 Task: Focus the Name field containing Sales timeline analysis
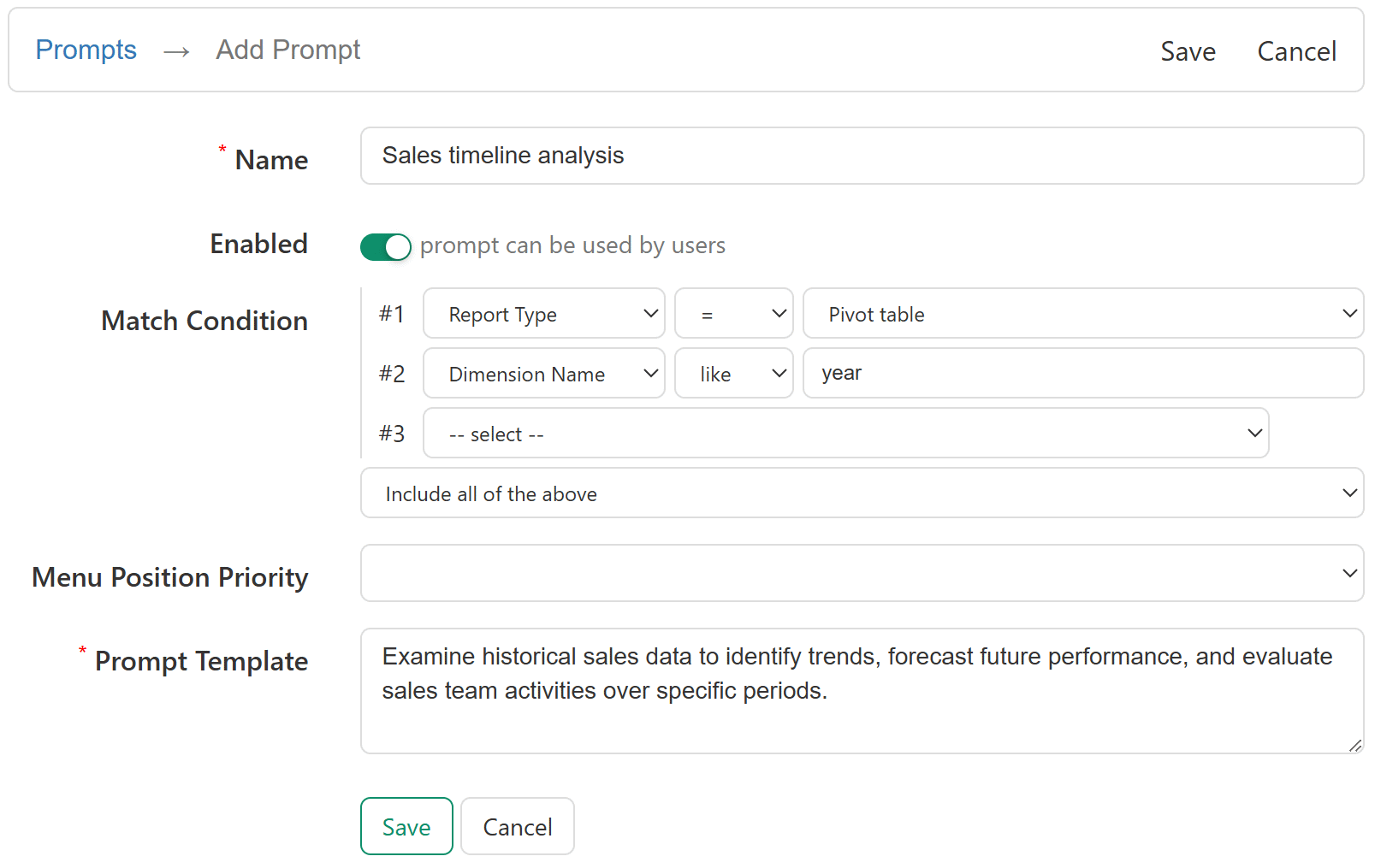[x=861, y=156]
